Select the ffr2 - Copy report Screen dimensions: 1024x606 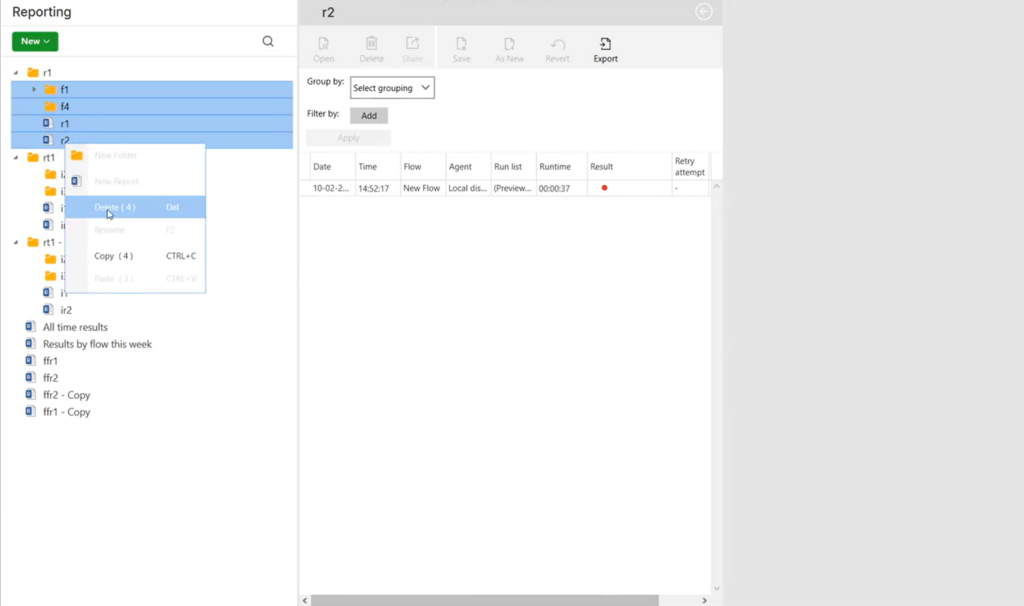[x=66, y=395]
